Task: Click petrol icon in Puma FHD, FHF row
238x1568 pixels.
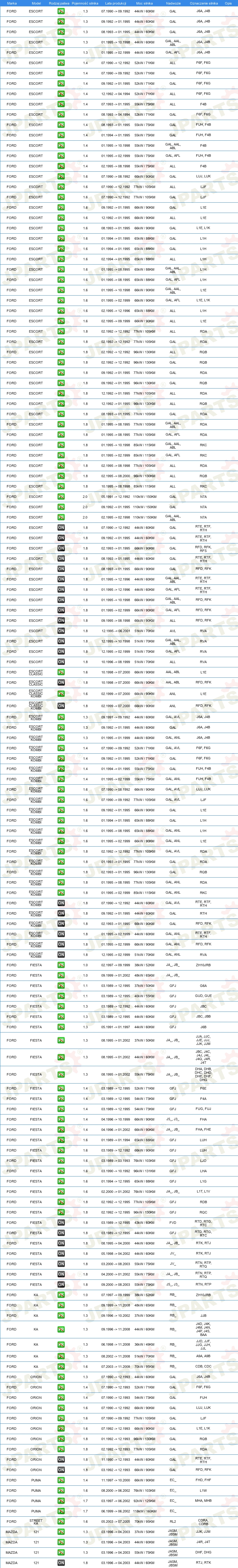Action: 61,1480
